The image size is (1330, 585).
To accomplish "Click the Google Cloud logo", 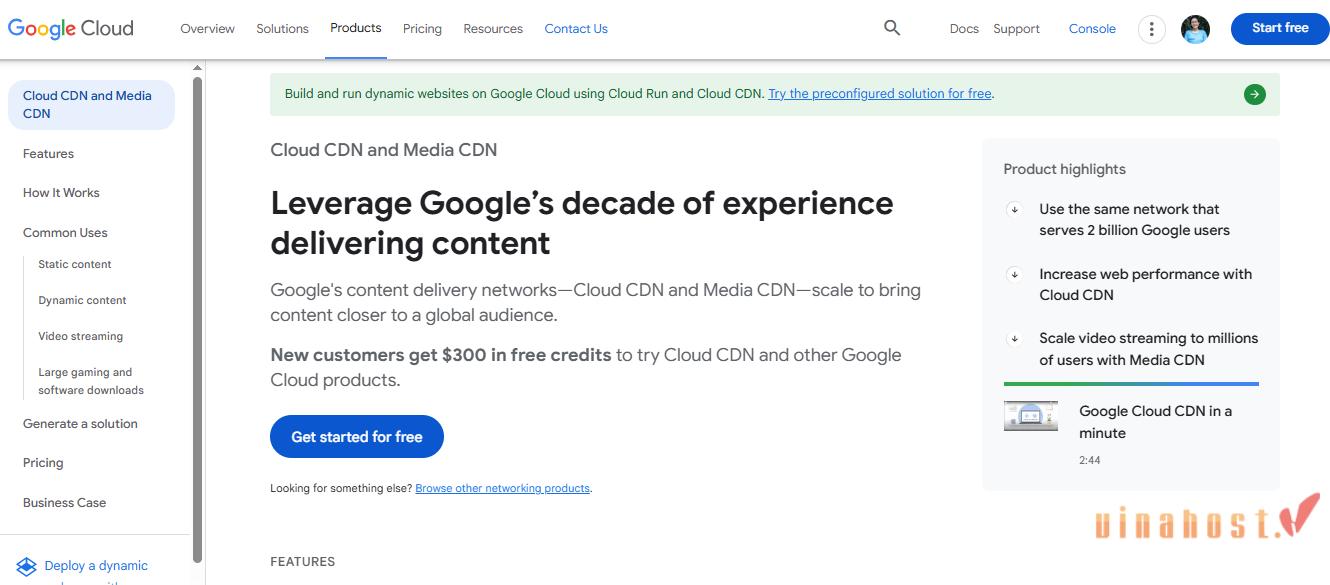I will [x=70, y=28].
